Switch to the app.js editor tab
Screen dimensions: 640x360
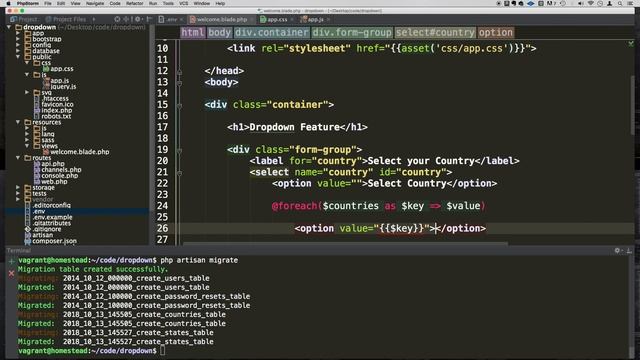(315, 19)
